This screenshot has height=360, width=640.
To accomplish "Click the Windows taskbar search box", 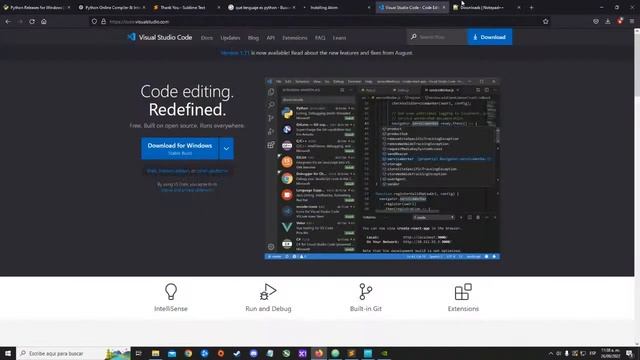I will (x=73, y=353).
